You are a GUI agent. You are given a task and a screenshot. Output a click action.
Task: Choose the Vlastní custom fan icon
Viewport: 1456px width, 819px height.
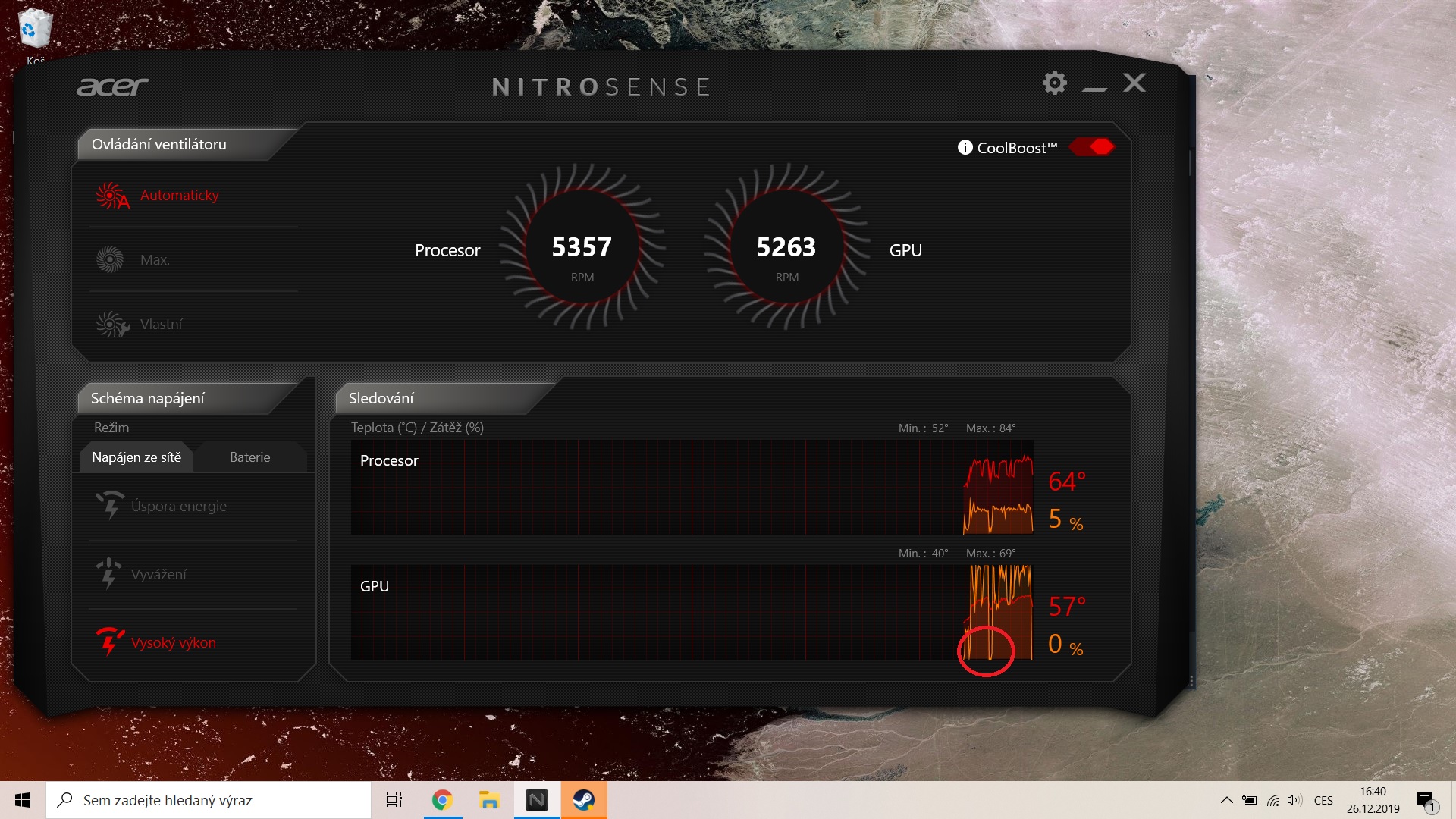111,324
